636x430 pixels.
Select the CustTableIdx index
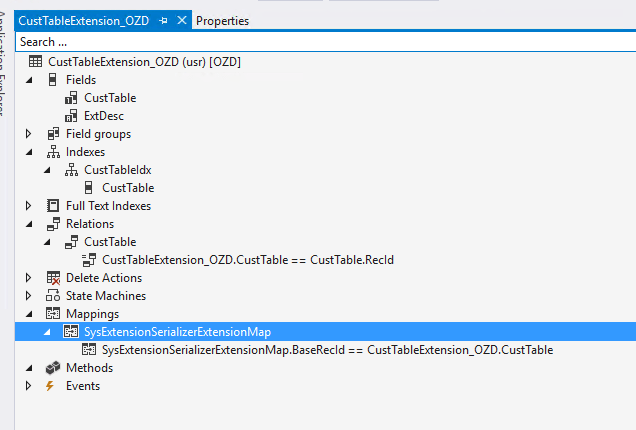pyautogui.click(x=117, y=170)
